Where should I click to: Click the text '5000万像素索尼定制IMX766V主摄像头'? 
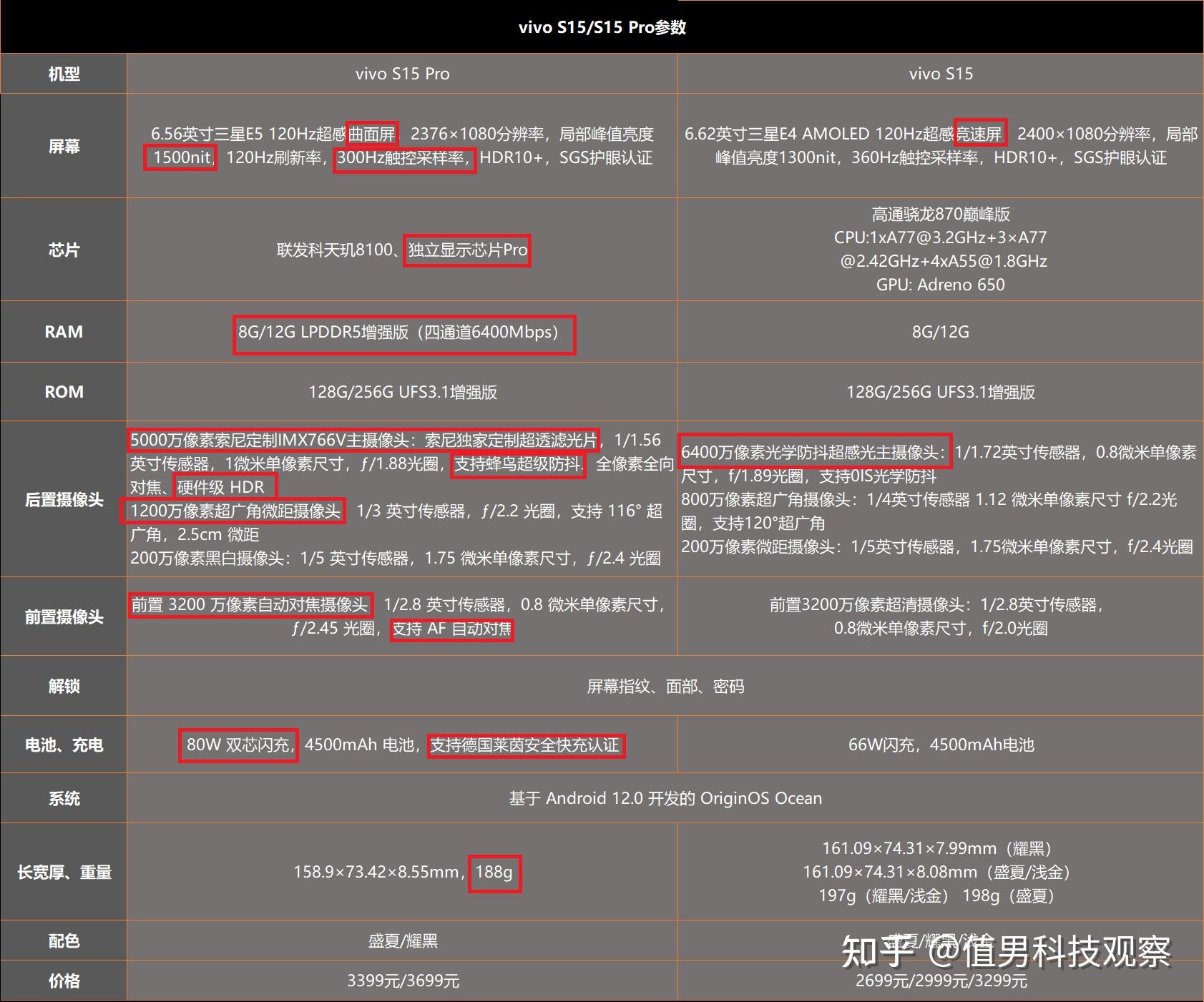(269, 440)
